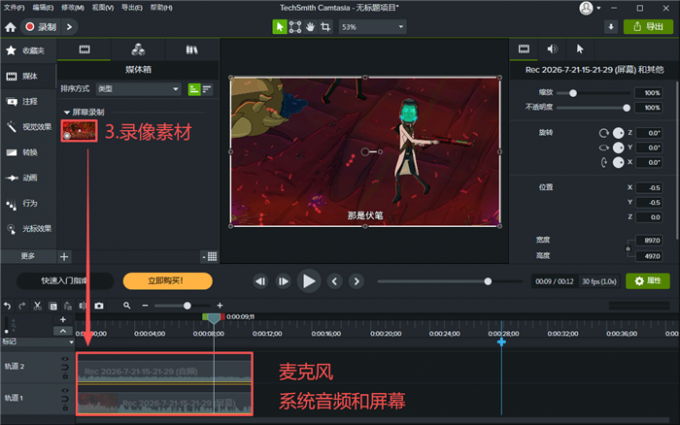
Task: Expand recording options arrow next to 录制
Action: [x=69, y=27]
